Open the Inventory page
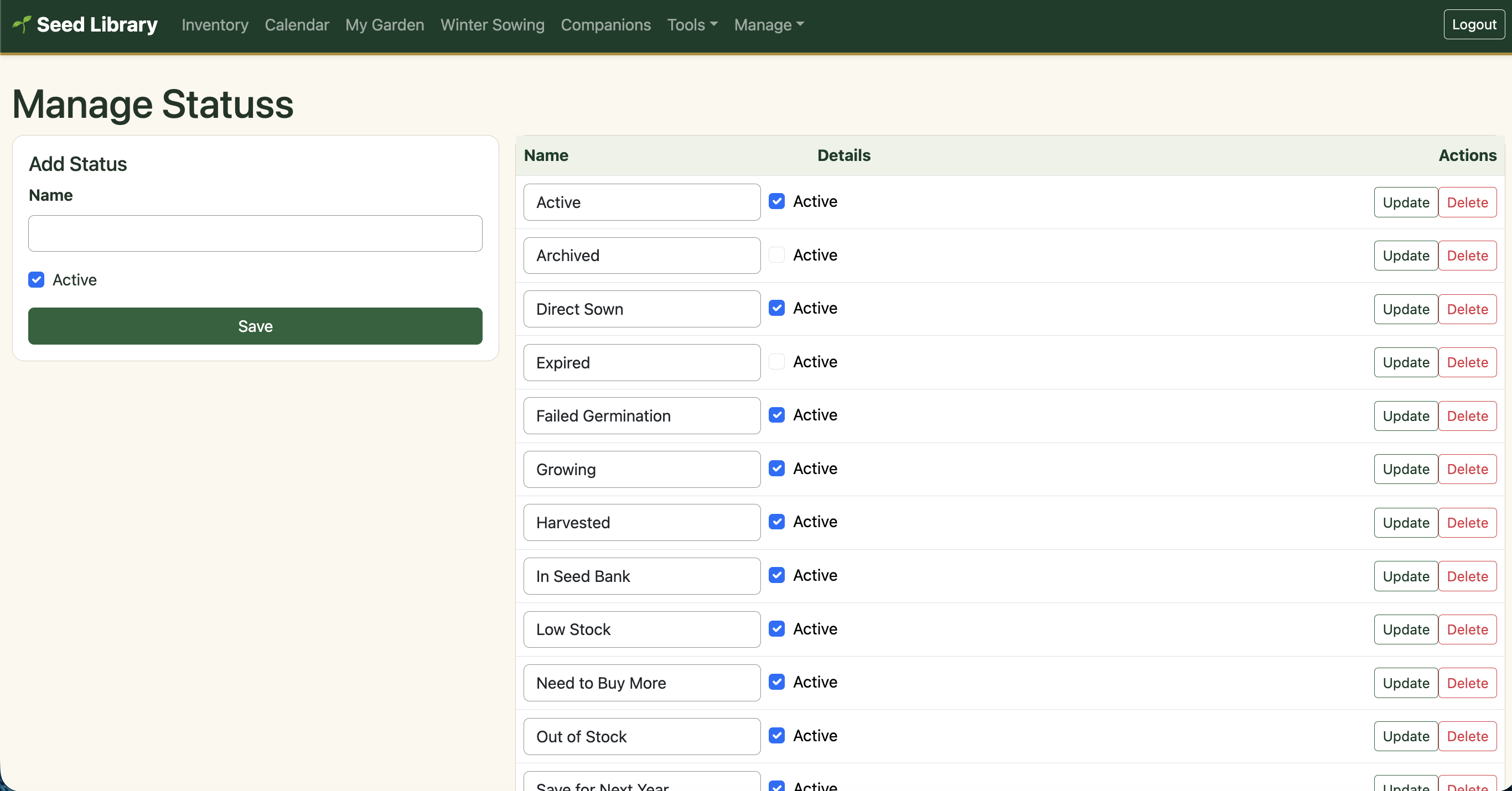This screenshot has width=1512, height=791. 215,25
